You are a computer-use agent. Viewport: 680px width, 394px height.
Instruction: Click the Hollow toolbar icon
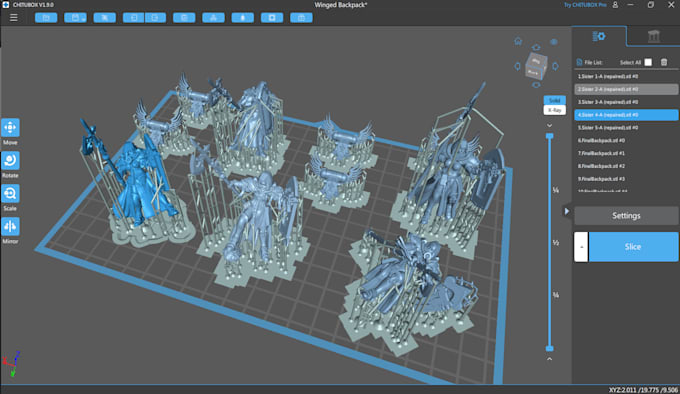pyautogui.click(x=242, y=18)
